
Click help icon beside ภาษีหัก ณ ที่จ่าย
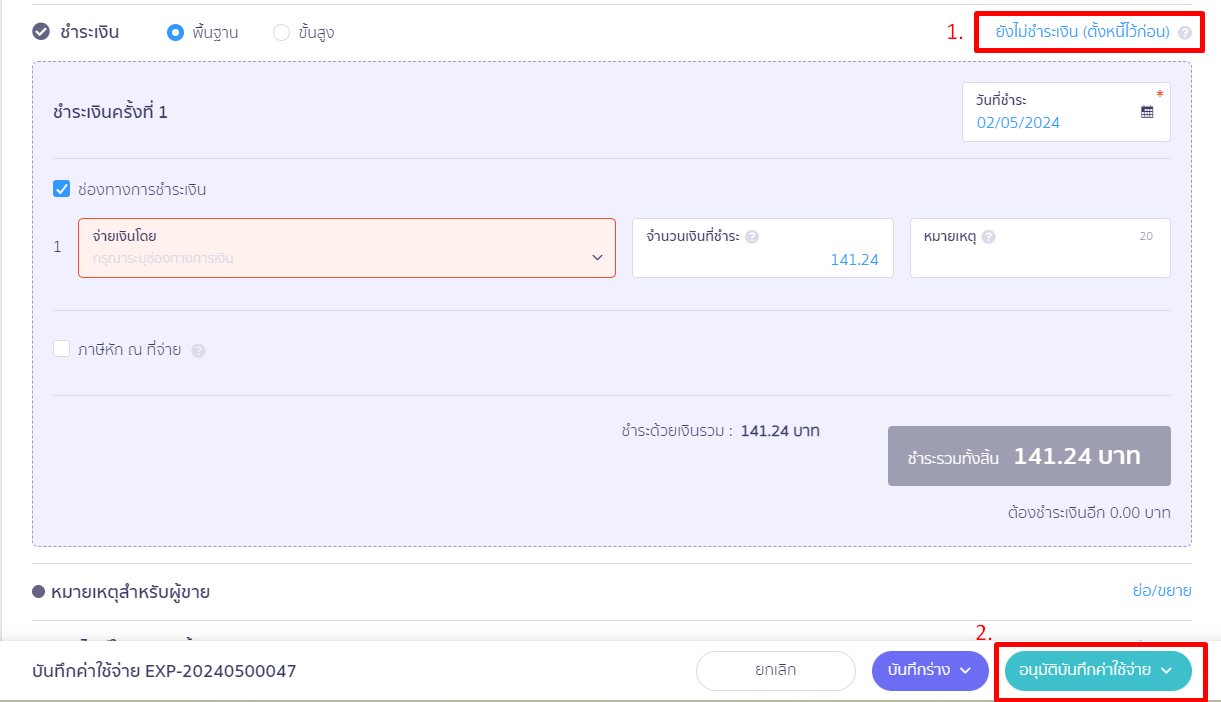pyautogui.click(x=198, y=351)
